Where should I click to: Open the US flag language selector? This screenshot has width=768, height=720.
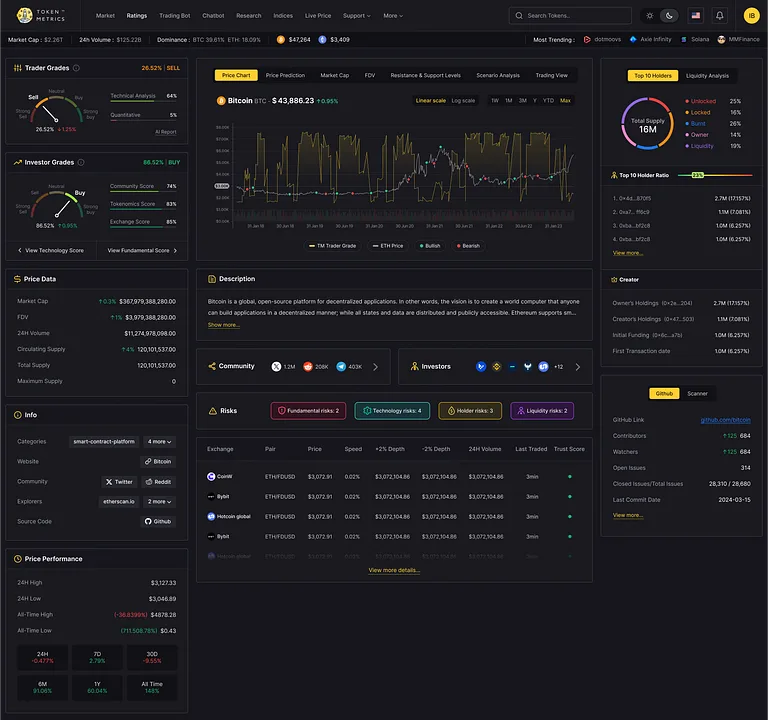[x=696, y=16]
